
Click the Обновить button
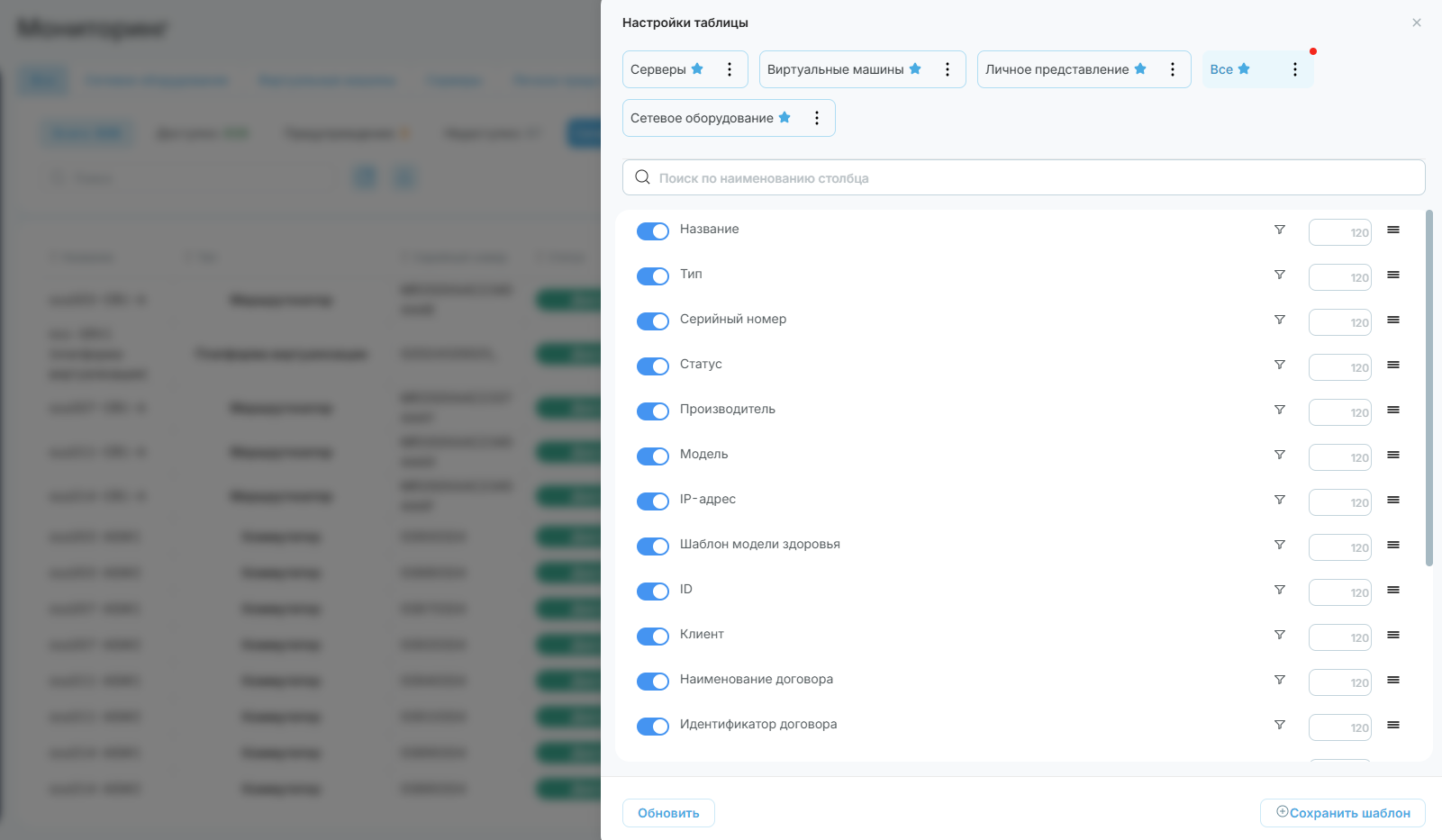point(668,813)
